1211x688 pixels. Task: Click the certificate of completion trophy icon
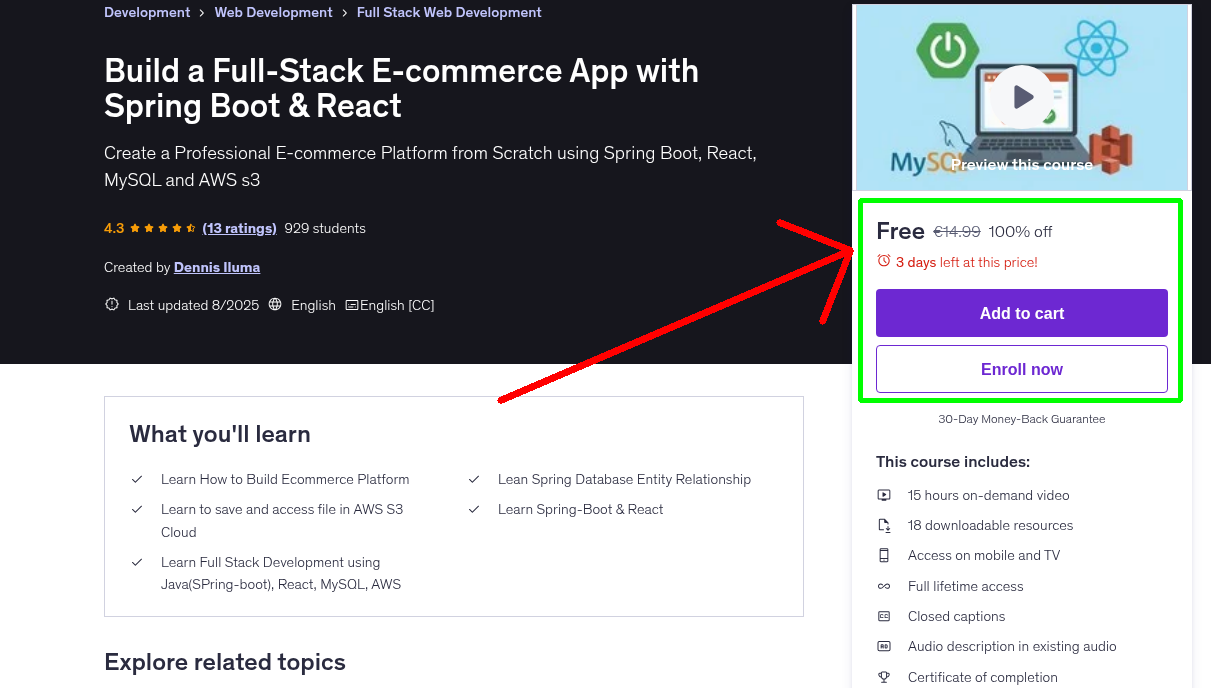click(x=884, y=677)
